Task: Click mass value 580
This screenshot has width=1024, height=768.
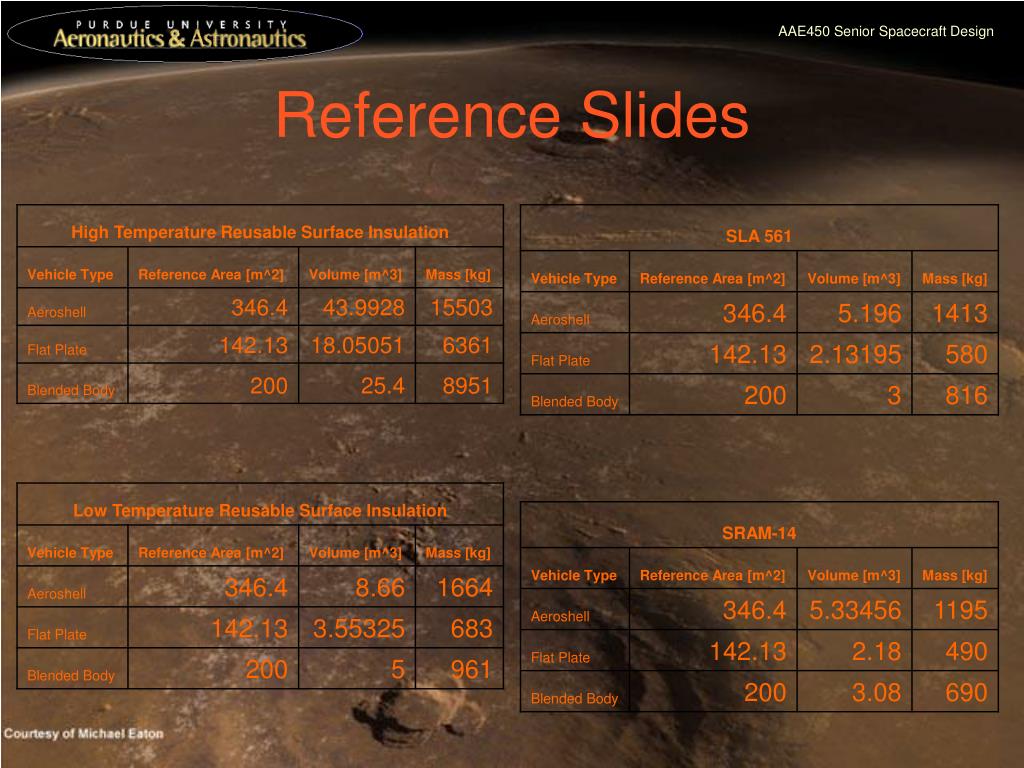Action: tap(967, 355)
